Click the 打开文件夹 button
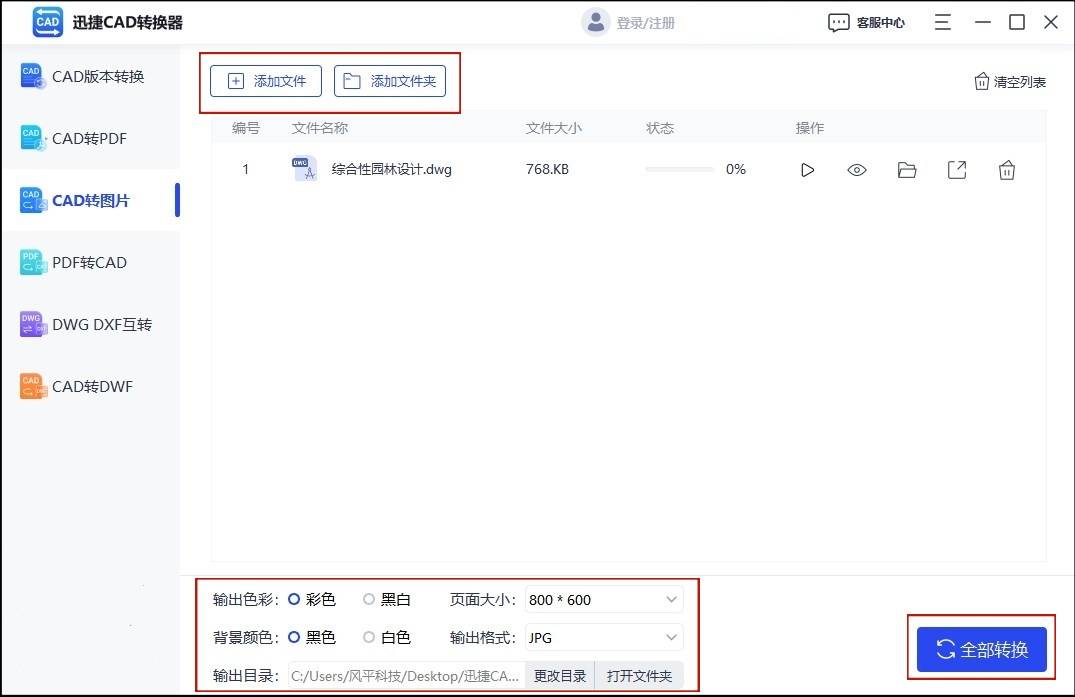Viewport: 1075px width, 697px height. point(639,676)
